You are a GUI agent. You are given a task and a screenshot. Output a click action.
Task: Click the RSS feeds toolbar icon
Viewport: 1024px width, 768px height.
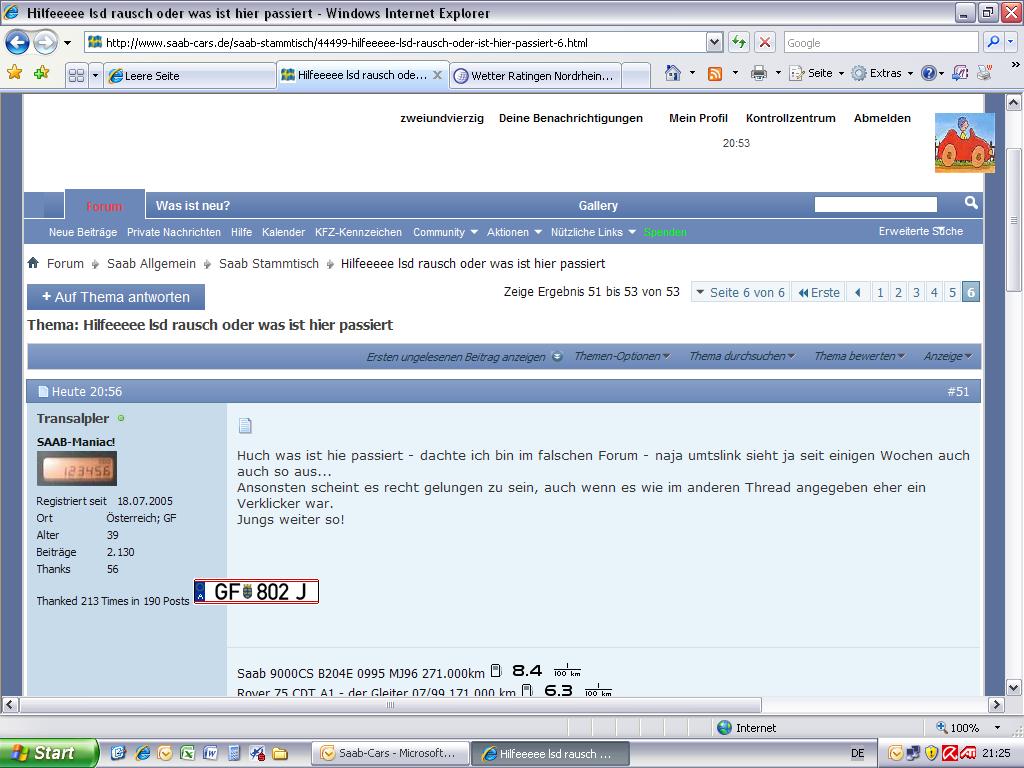coord(715,74)
